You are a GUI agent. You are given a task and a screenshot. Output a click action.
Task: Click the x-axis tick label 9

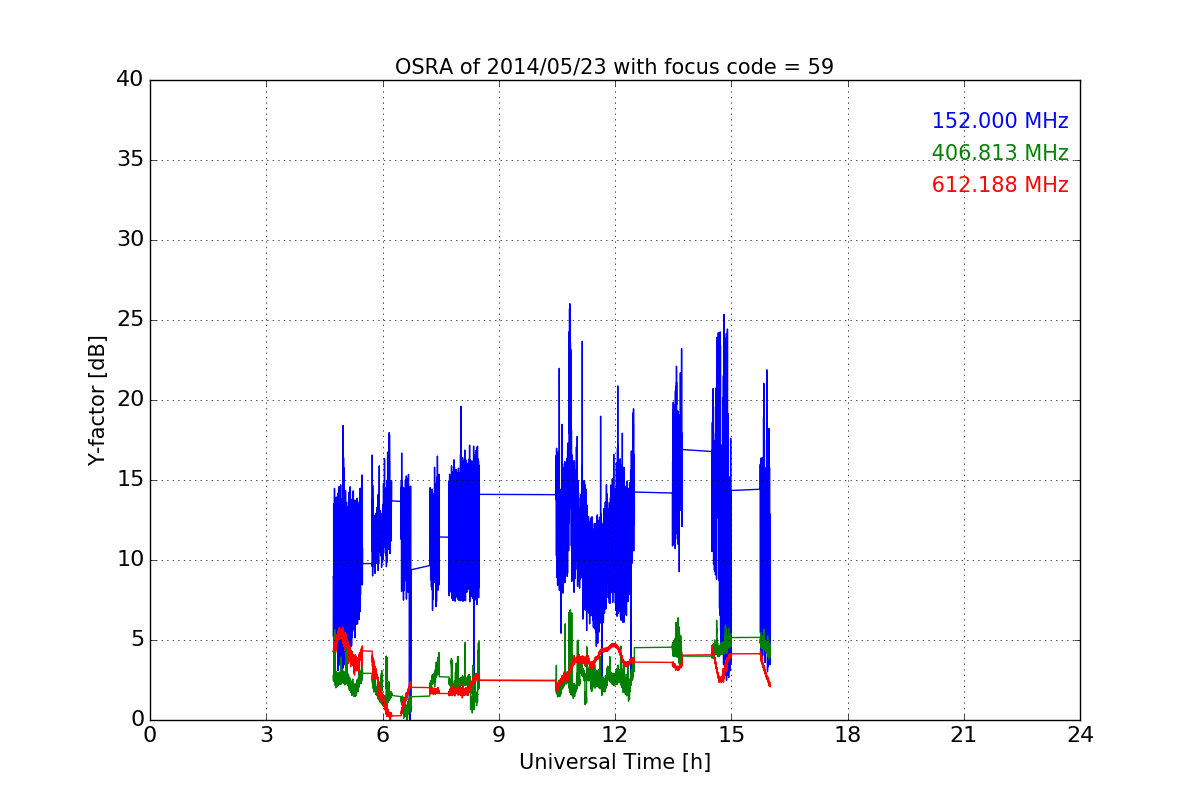tap(499, 735)
